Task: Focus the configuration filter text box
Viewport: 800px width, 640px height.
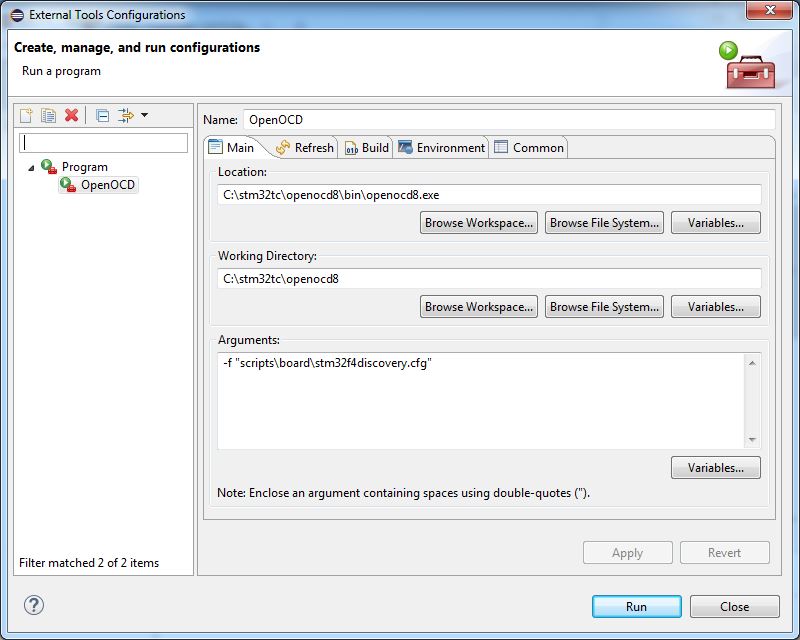Action: coord(104,143)
